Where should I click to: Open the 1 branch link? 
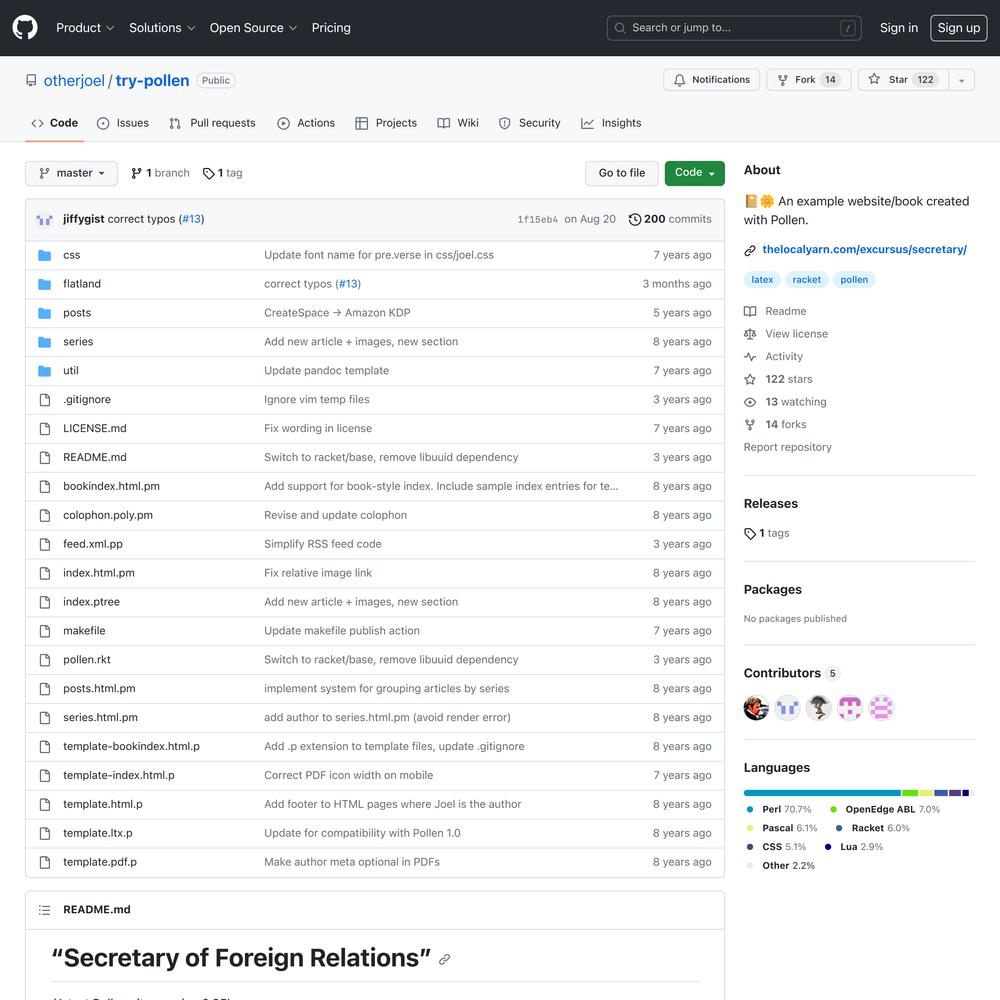160,173
